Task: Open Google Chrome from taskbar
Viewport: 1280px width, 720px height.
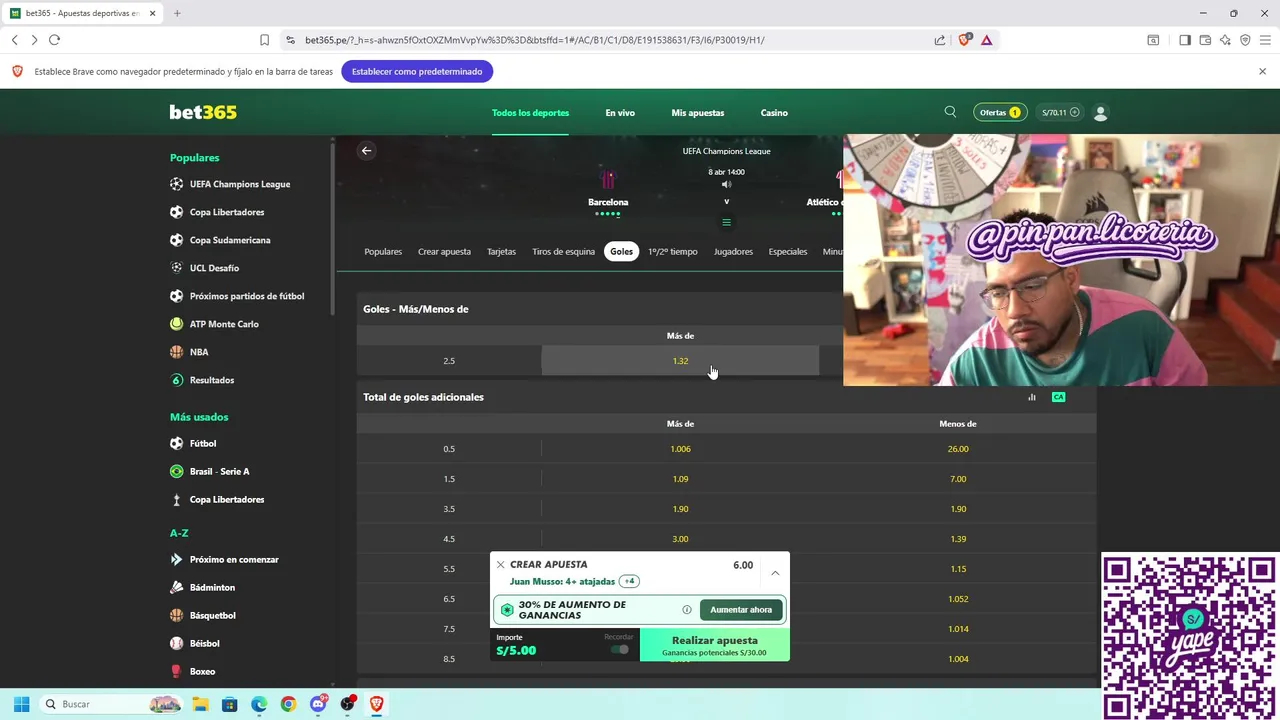Action: 288,704
